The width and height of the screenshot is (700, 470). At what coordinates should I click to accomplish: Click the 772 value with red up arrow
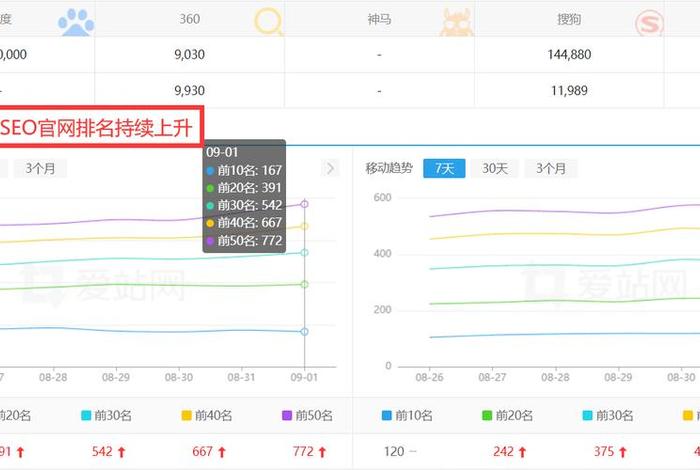pos(309,452)
